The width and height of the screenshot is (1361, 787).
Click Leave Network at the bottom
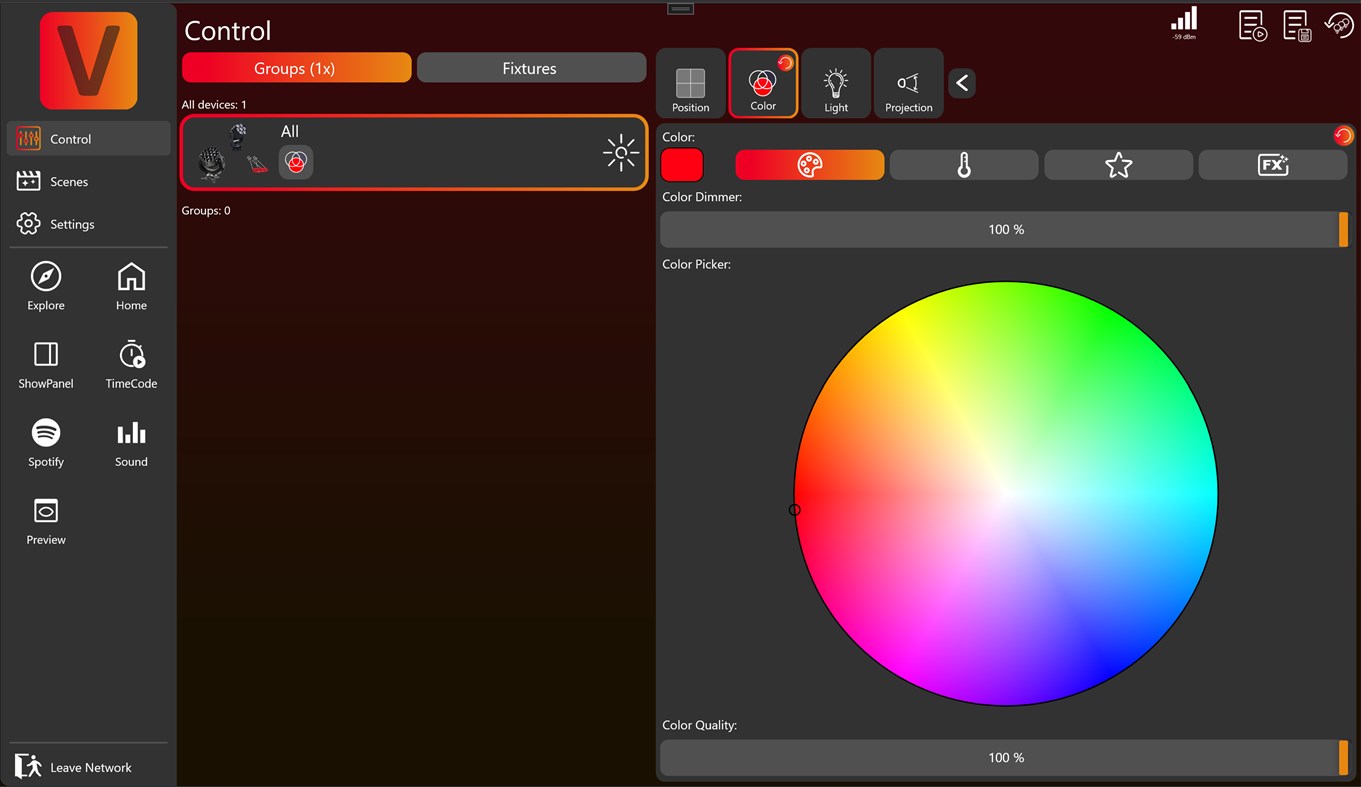[89, 767]
